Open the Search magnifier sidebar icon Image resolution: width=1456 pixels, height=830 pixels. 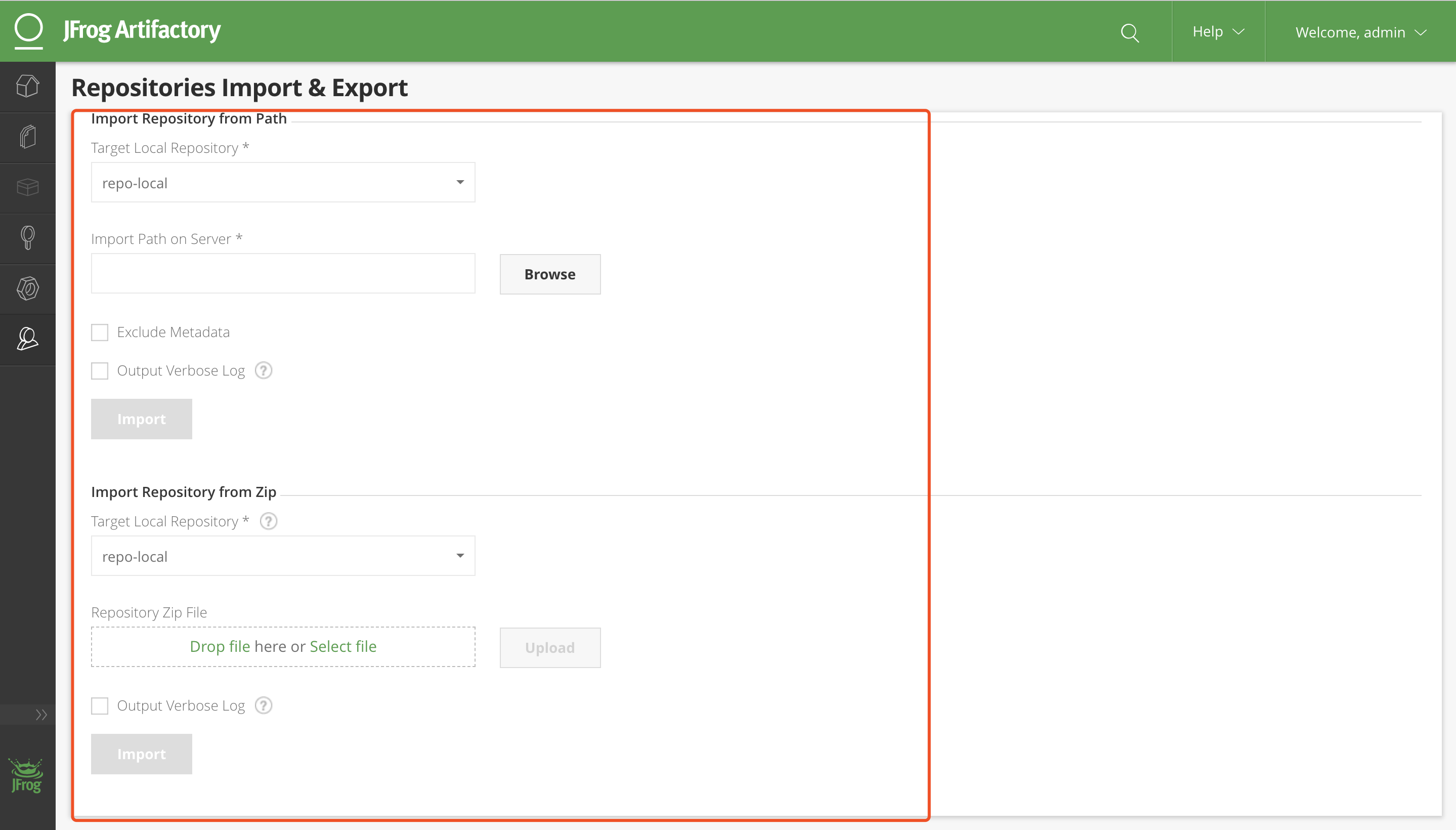tap(27, 237)
